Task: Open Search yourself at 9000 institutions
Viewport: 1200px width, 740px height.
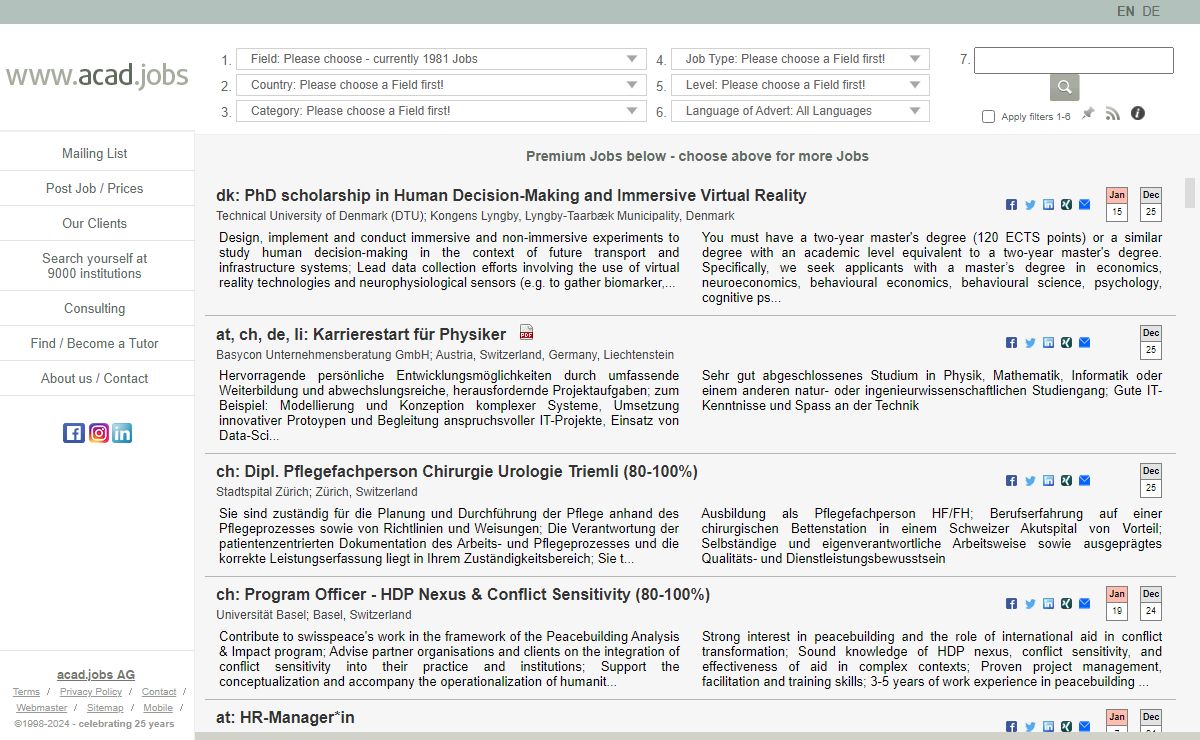Action: [x=95, y=266]
